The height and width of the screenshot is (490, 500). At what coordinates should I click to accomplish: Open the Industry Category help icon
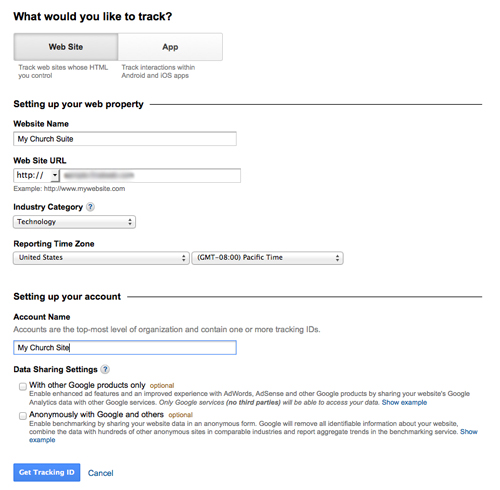point(90,207)
